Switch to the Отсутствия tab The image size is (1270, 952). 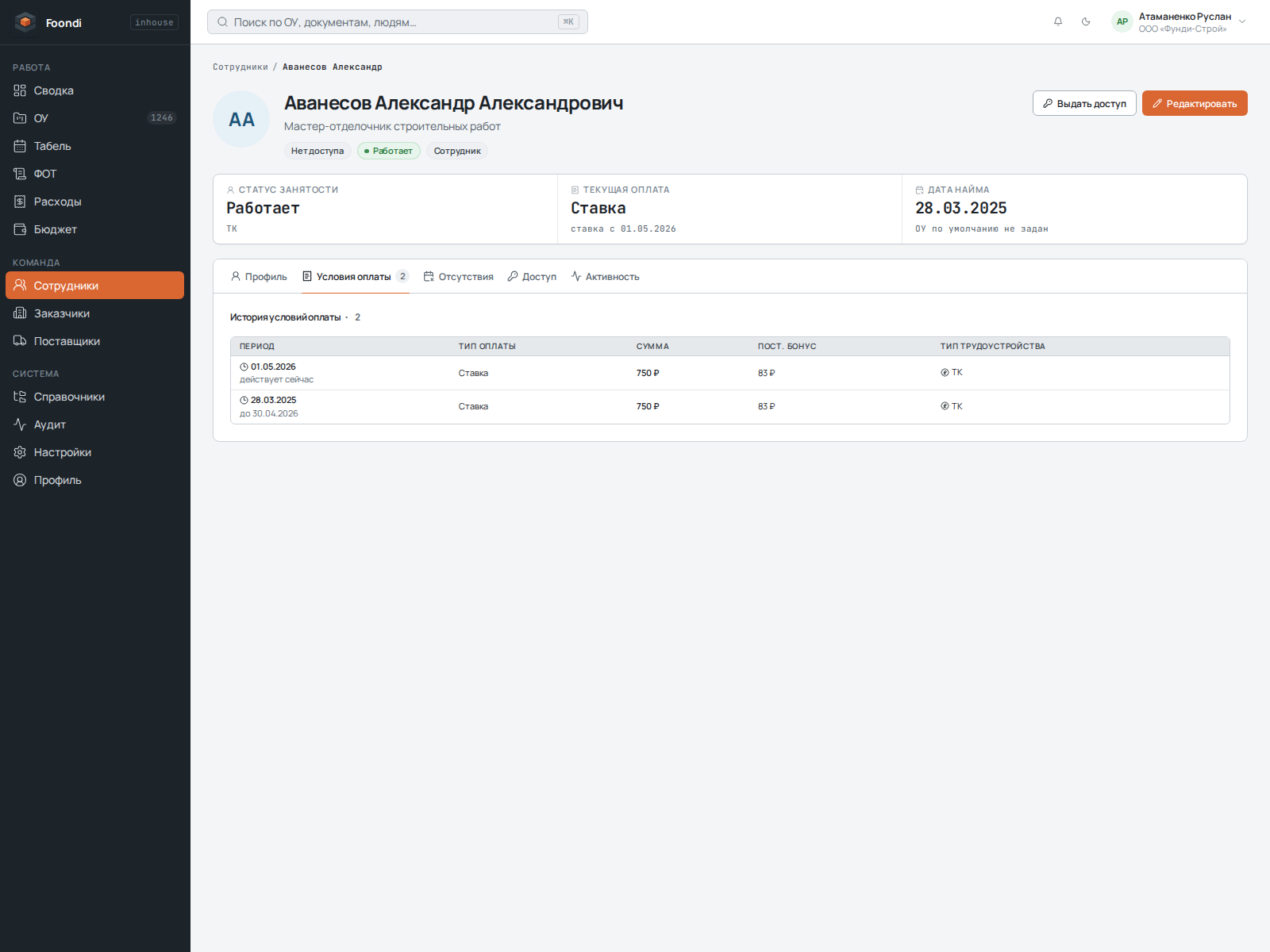click(x=459, y=277)
